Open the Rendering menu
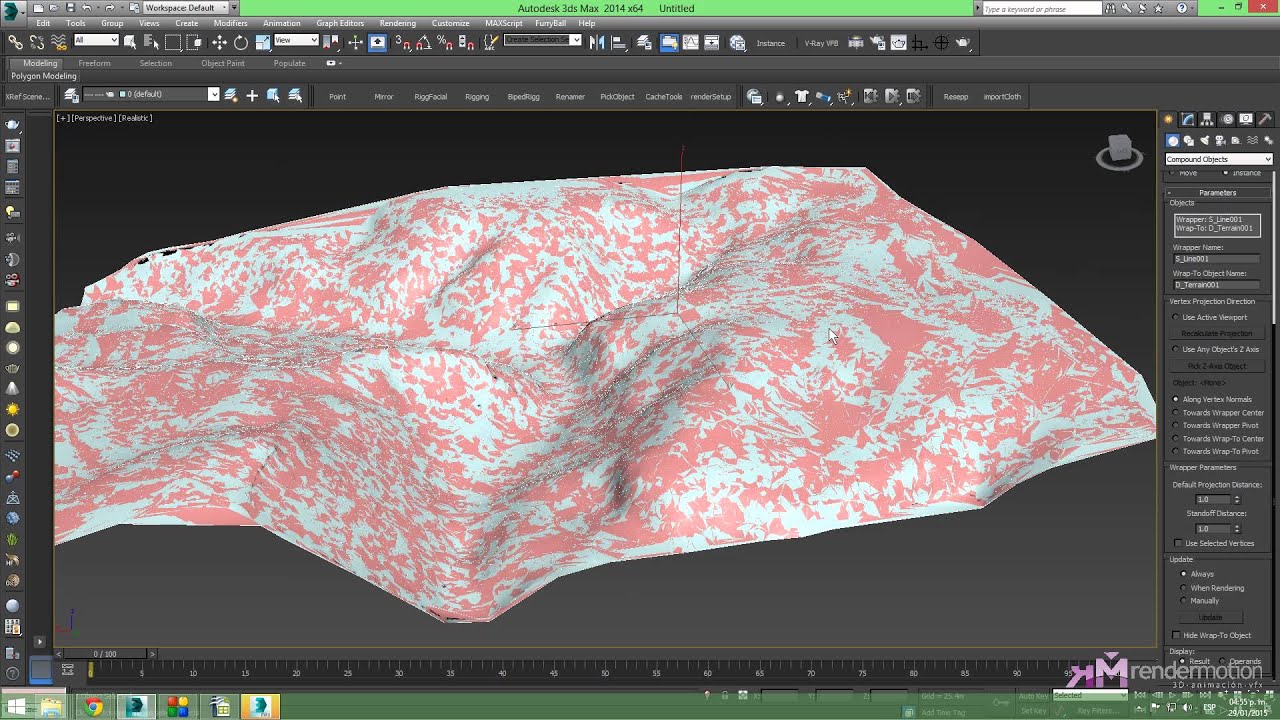Image resolution: width=1280 pixels, height=720 pixels. click(x=397, y=23)
